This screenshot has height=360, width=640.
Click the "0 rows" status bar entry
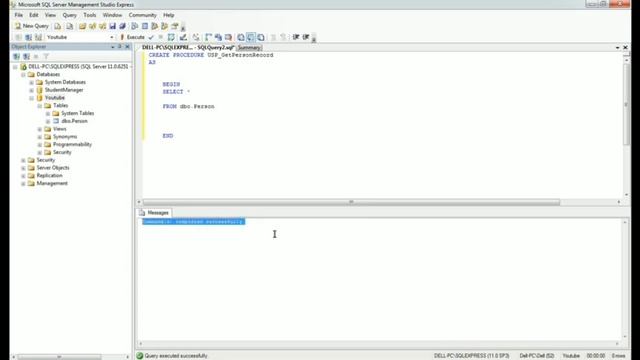point(618,356)
